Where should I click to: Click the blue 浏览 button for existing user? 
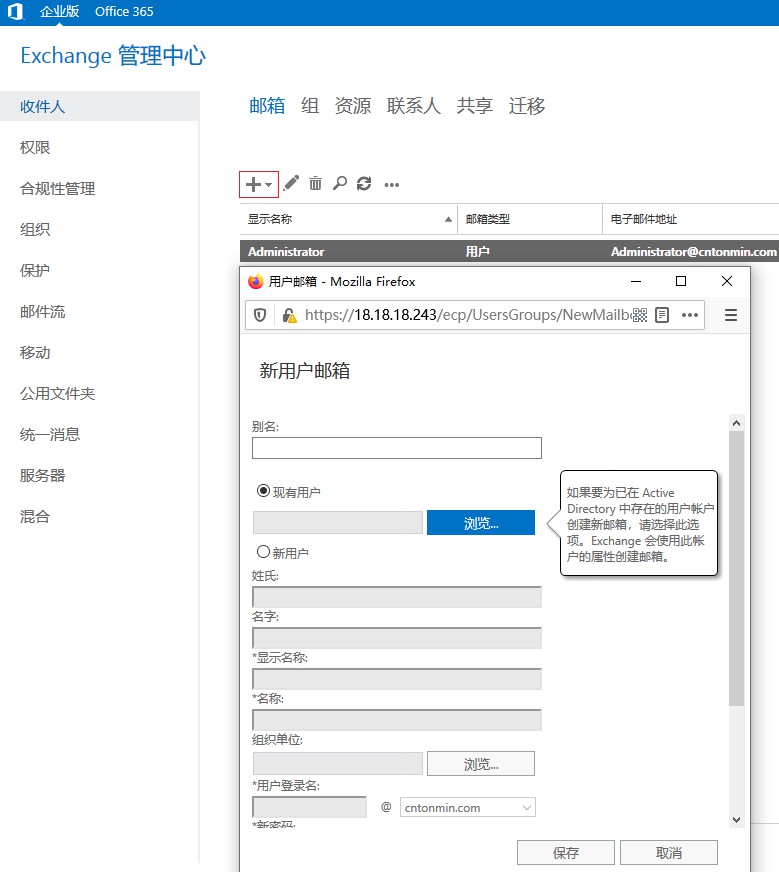[481, 523]
